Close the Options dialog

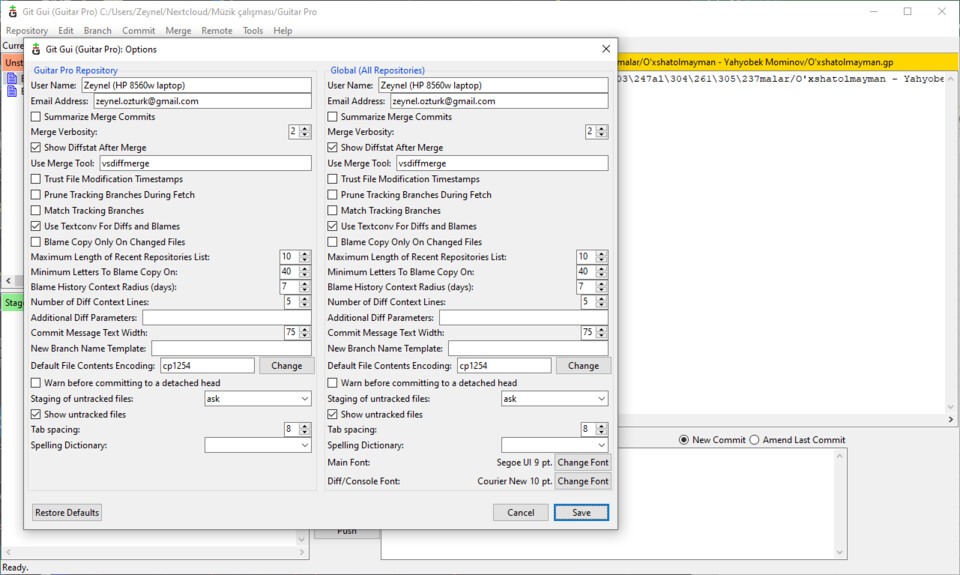(606, 49)
